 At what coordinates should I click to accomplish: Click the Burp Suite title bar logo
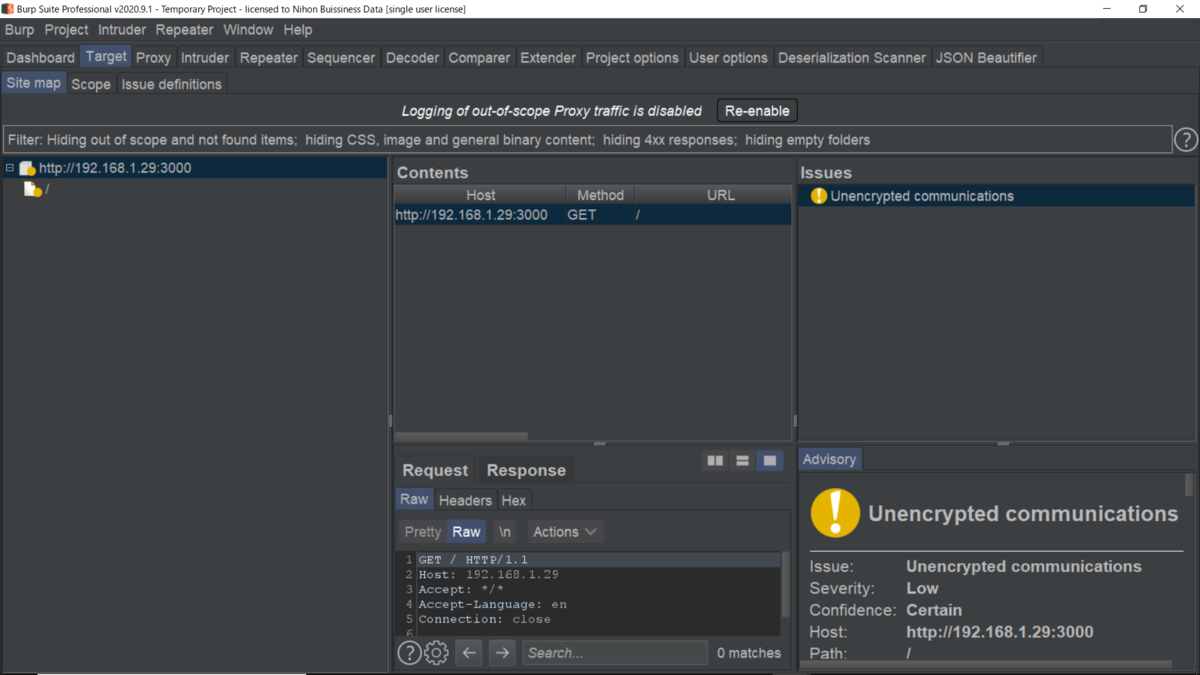point(8,9)
